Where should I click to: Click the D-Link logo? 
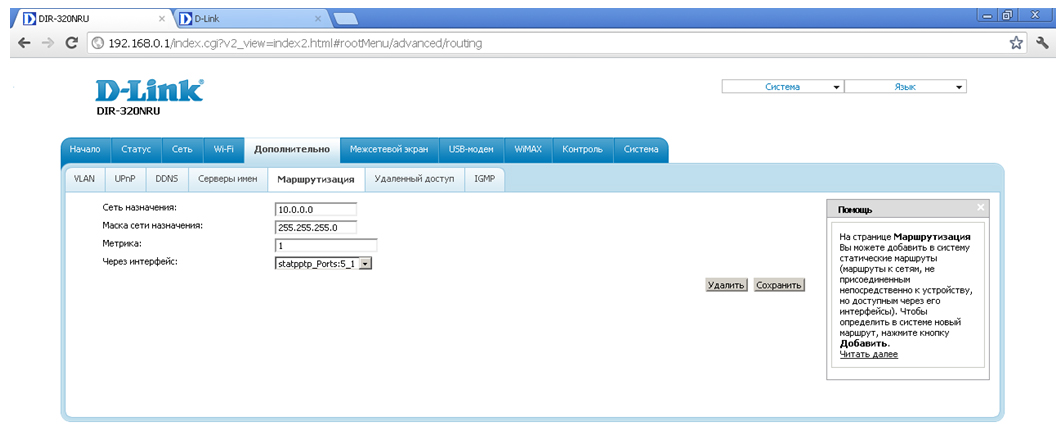pos(148,92)
